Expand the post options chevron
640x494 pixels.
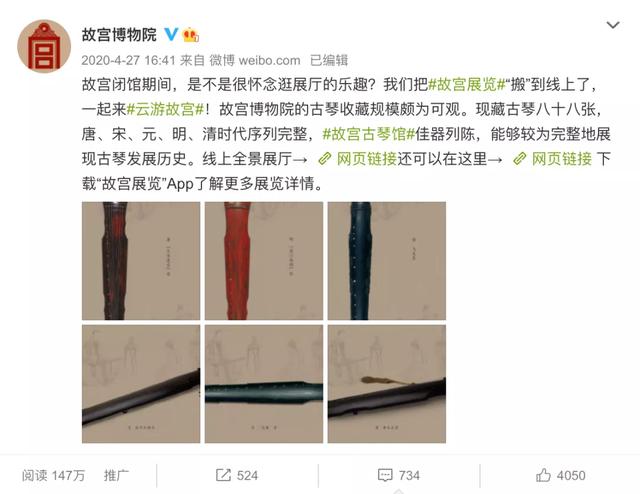click(613, 25)
